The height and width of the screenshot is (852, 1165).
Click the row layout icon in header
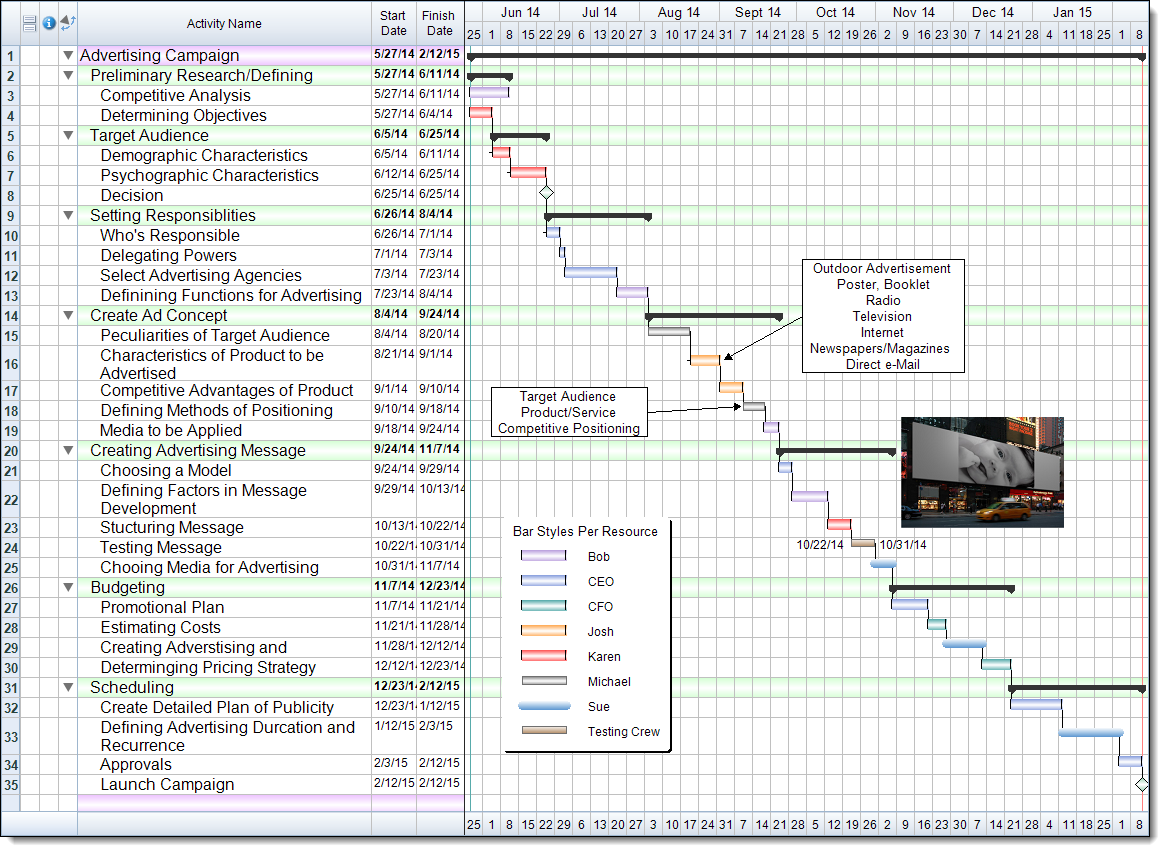[29, 23]
